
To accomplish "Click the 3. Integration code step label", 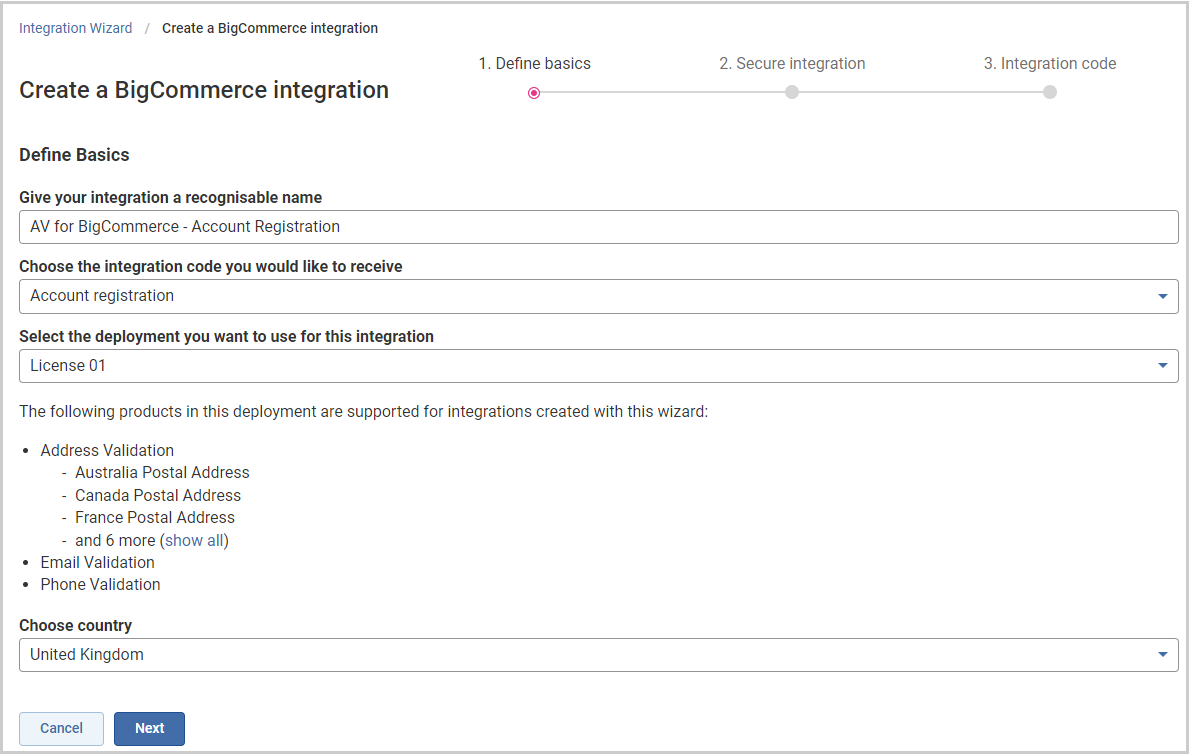I will click(1050, 64).
